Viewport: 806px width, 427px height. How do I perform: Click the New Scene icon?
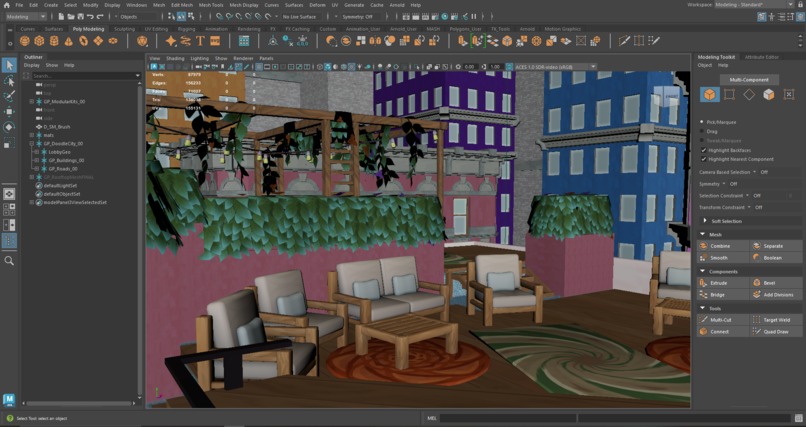point(61,16)
